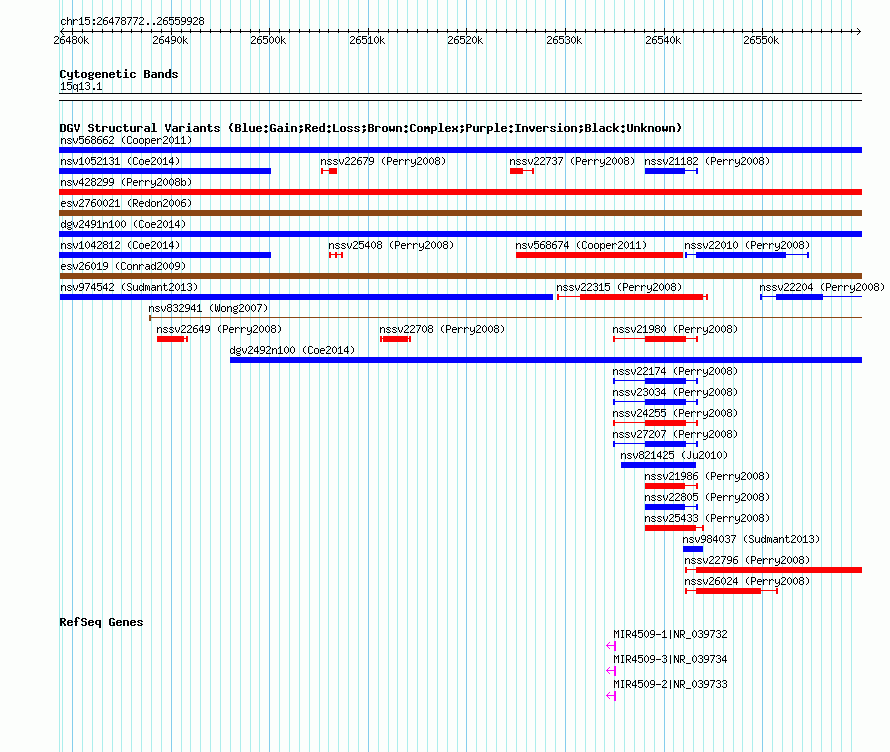The height and width of the screenshot is (752, 890).
Task: Select the red nssv22708 loss bar
Action: (396, 339)
